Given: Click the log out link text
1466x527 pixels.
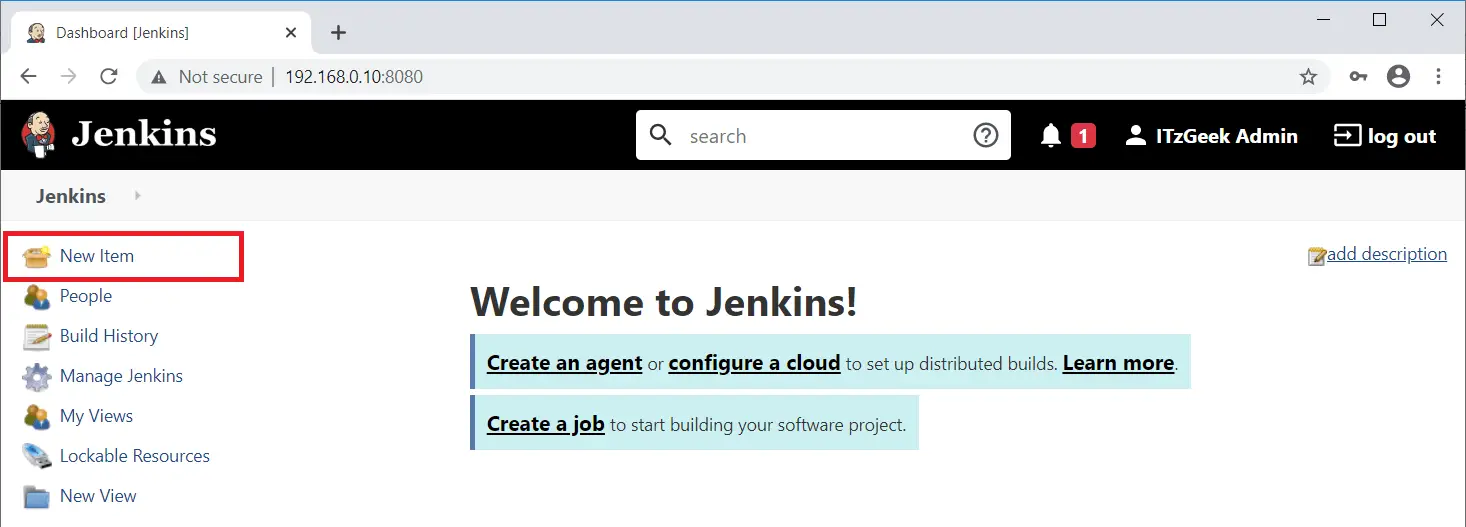Looking at the screenshot, I should click(1402, 137).
